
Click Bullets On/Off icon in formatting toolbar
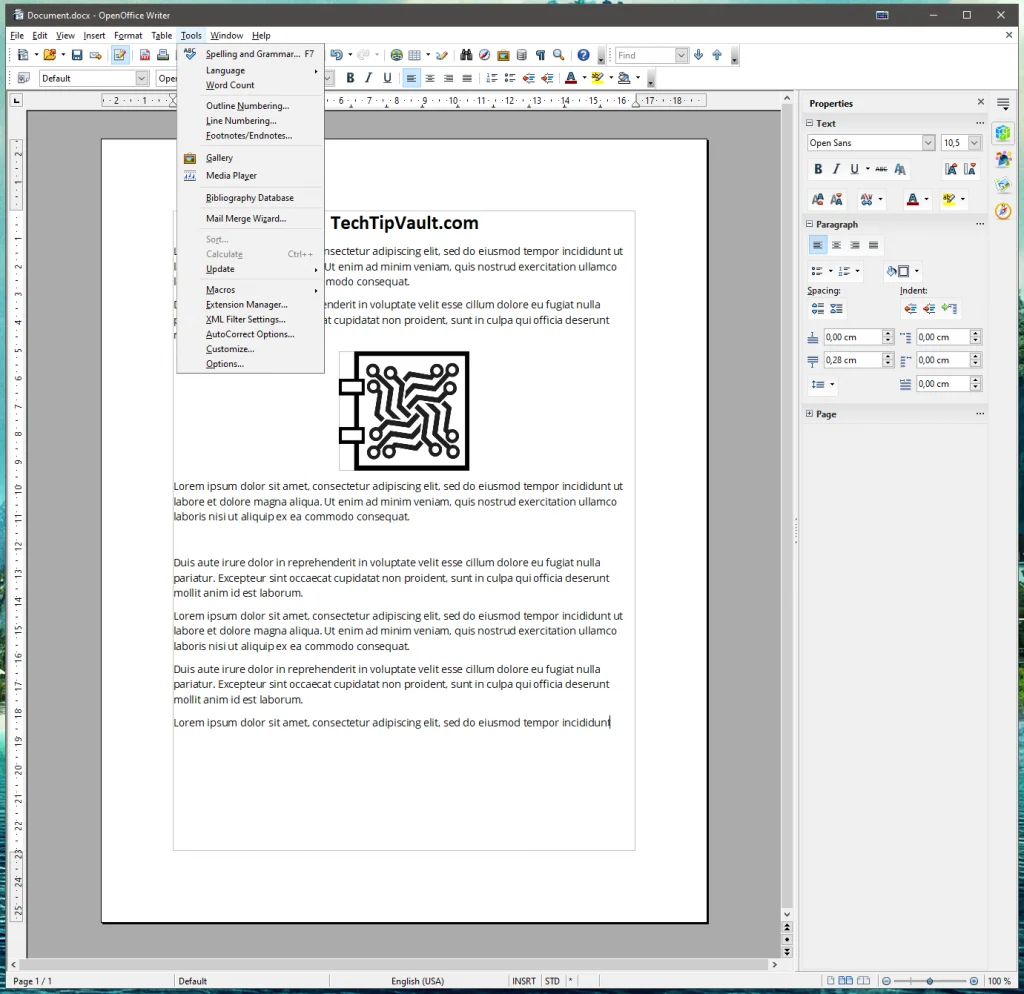point(510,78)
